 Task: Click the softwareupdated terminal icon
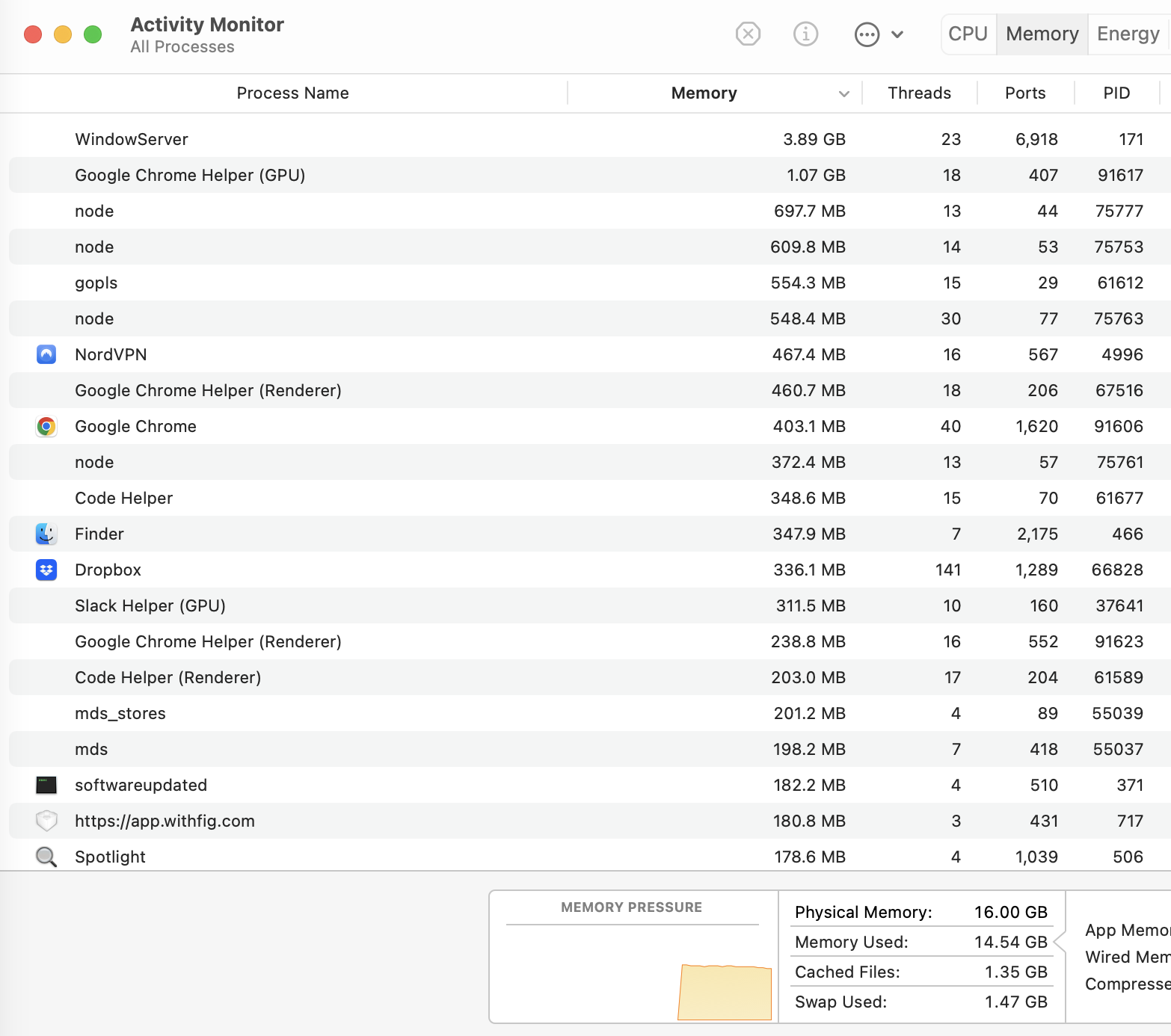(46, 785)
